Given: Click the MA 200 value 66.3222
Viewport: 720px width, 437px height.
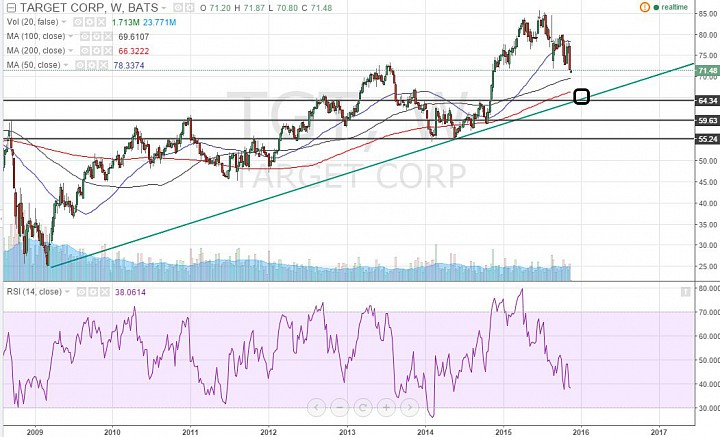Looking at the screenshot, I should [x=134, y=51].
